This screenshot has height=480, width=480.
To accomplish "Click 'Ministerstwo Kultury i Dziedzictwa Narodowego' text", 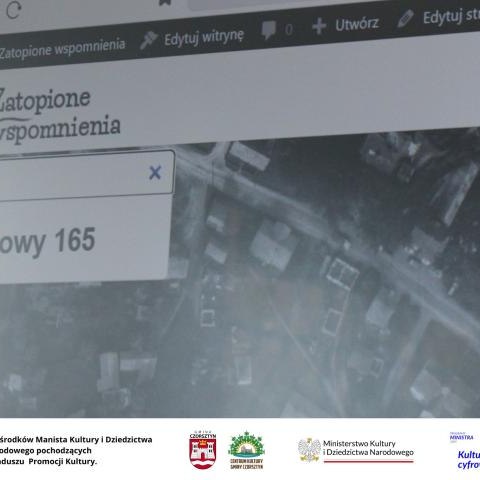I will pyautogui.click(x=368, y=448).
